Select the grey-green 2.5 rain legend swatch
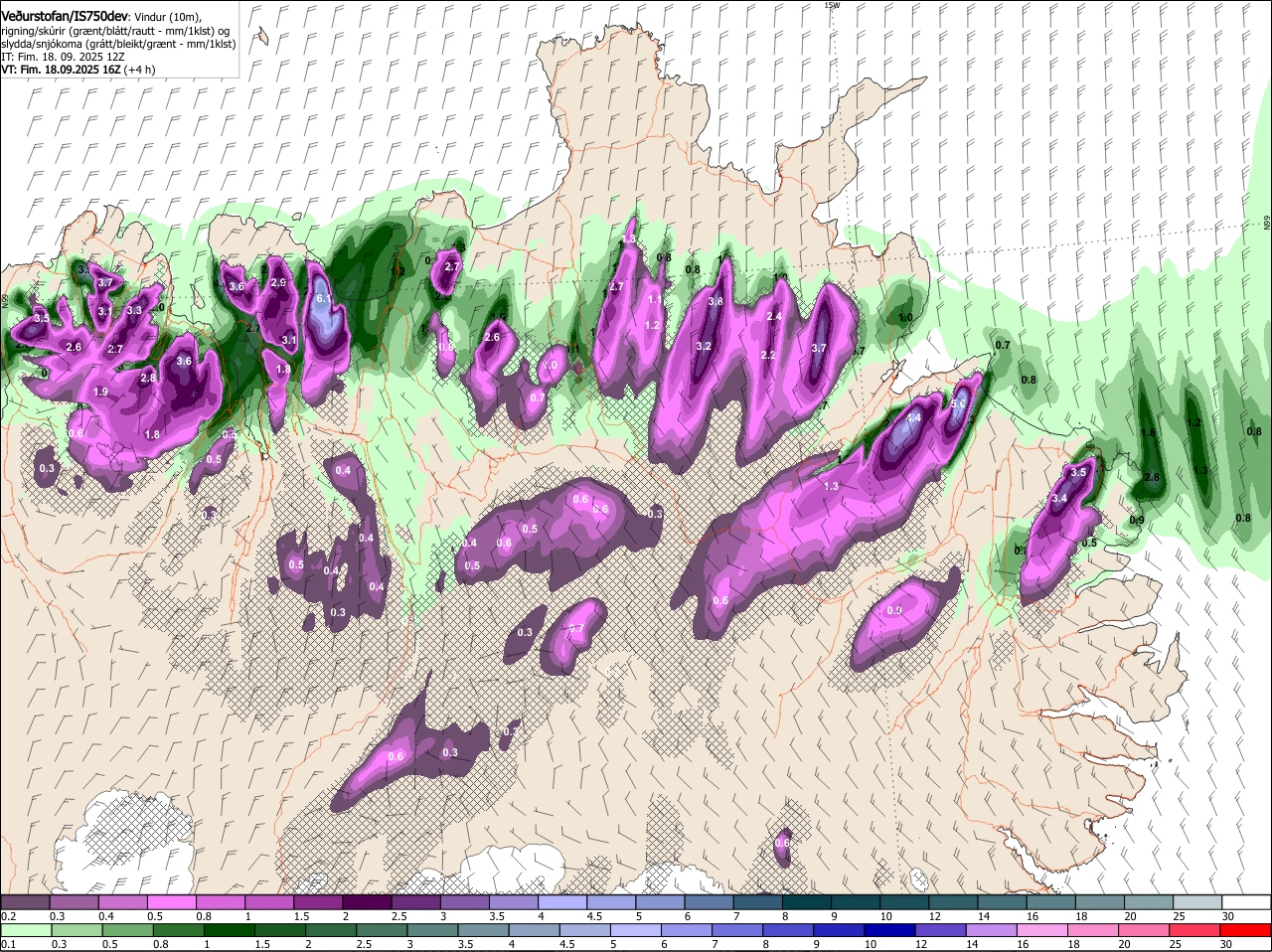1272x952 pixels. [384, 930]
